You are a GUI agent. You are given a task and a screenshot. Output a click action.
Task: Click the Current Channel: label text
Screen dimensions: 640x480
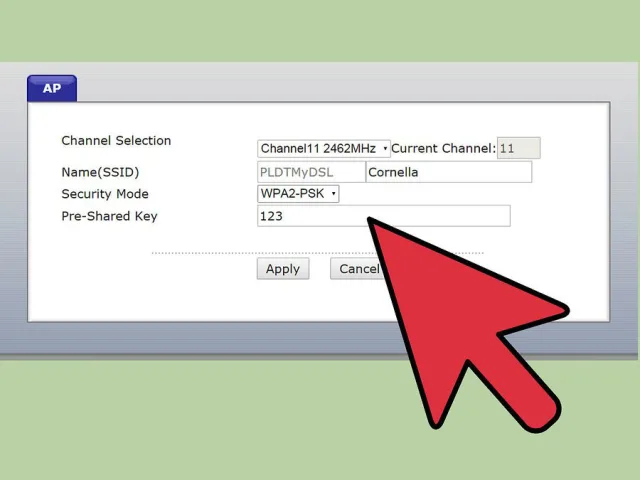[x=443, y=149]
